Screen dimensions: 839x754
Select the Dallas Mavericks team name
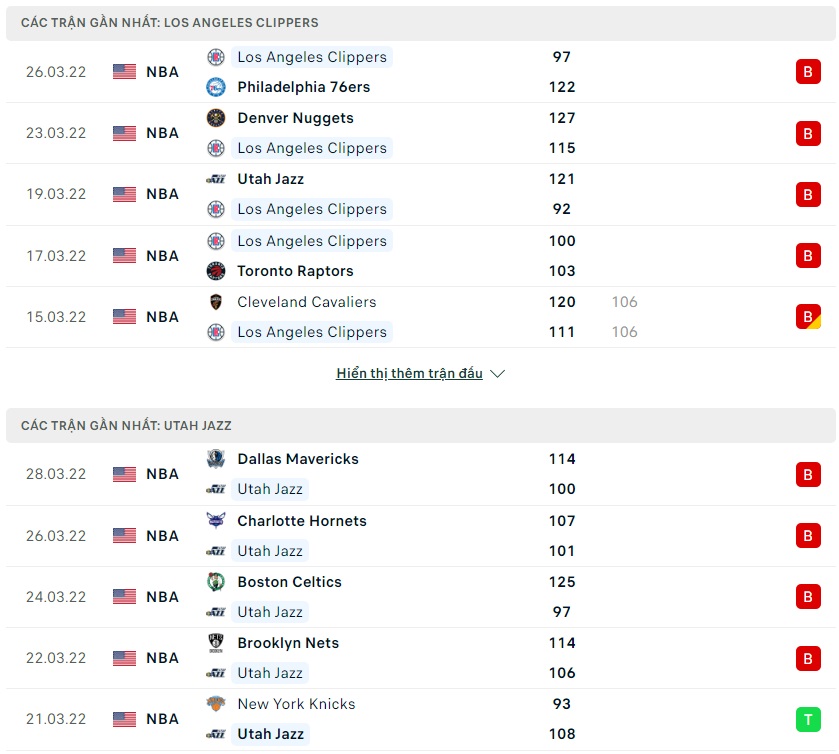(297, 459)
